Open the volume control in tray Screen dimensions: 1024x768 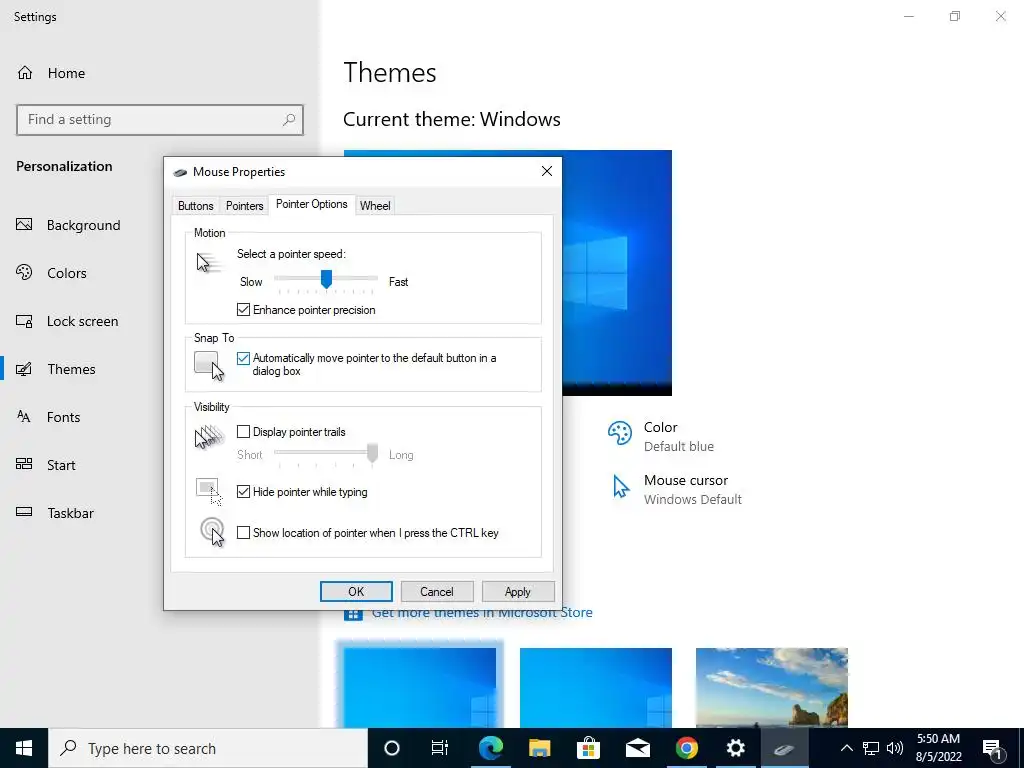click(x=895, y=748)
